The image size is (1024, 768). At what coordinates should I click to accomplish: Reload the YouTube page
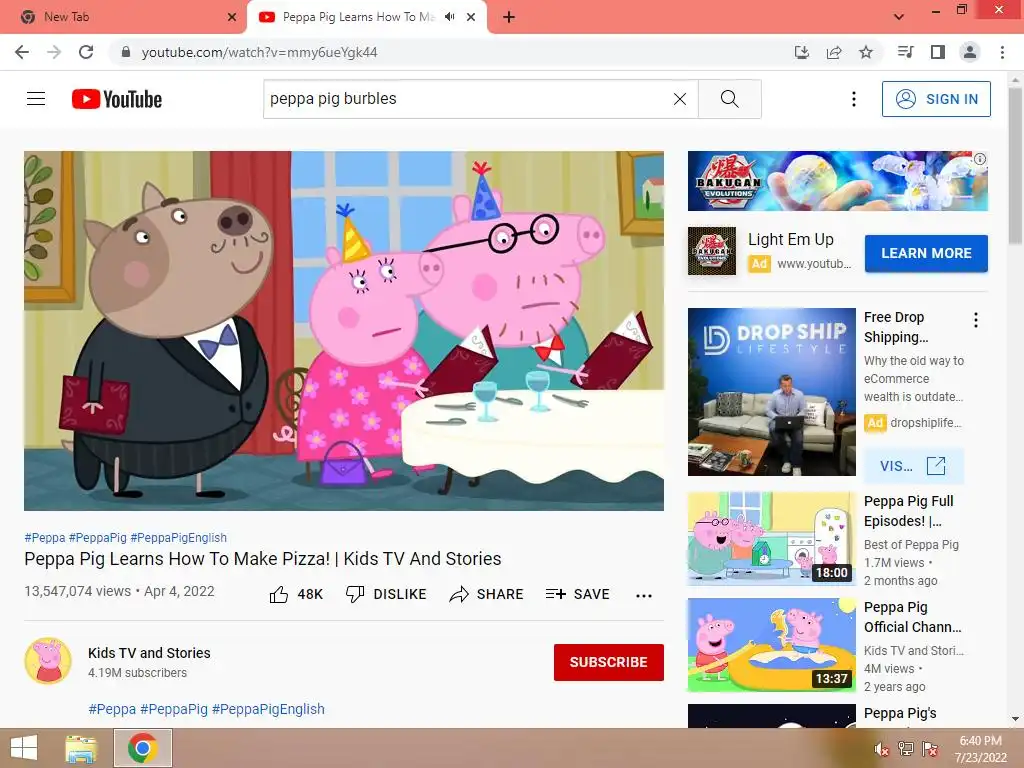coord(86,52)
